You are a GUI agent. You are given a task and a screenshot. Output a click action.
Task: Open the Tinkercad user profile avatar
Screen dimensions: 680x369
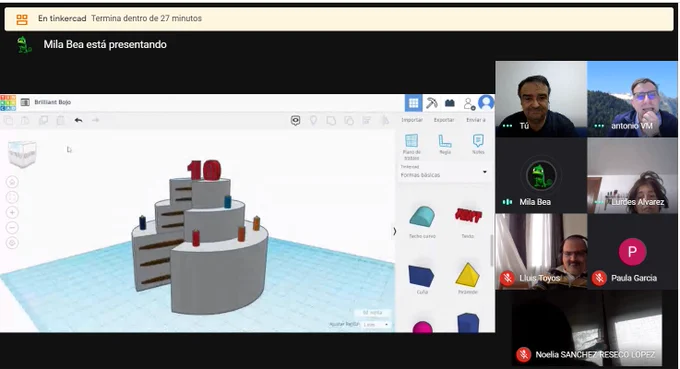click(486, 103)
